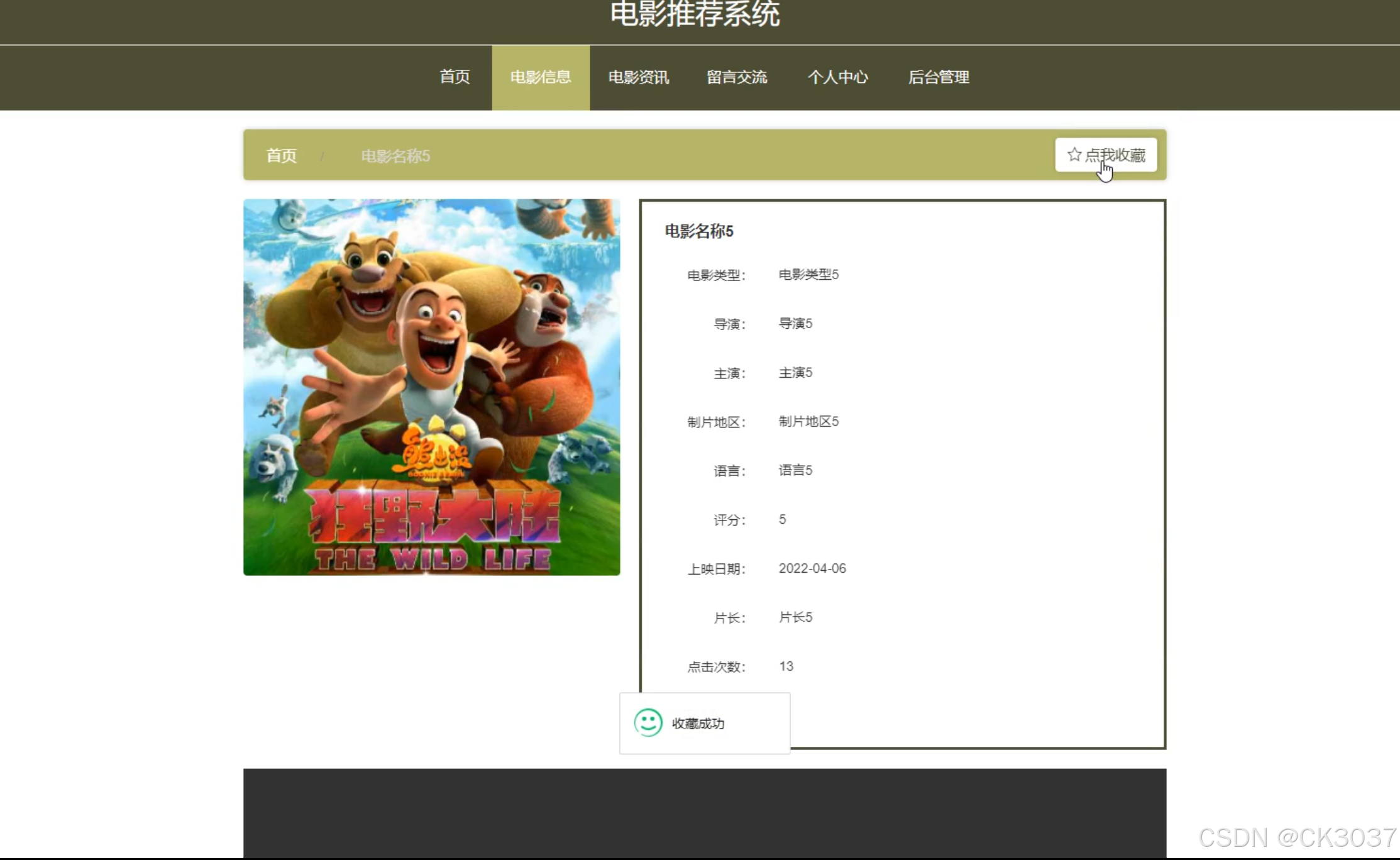Click the rating value 5
The image size is (1400, 860).
tap(782, 520)
